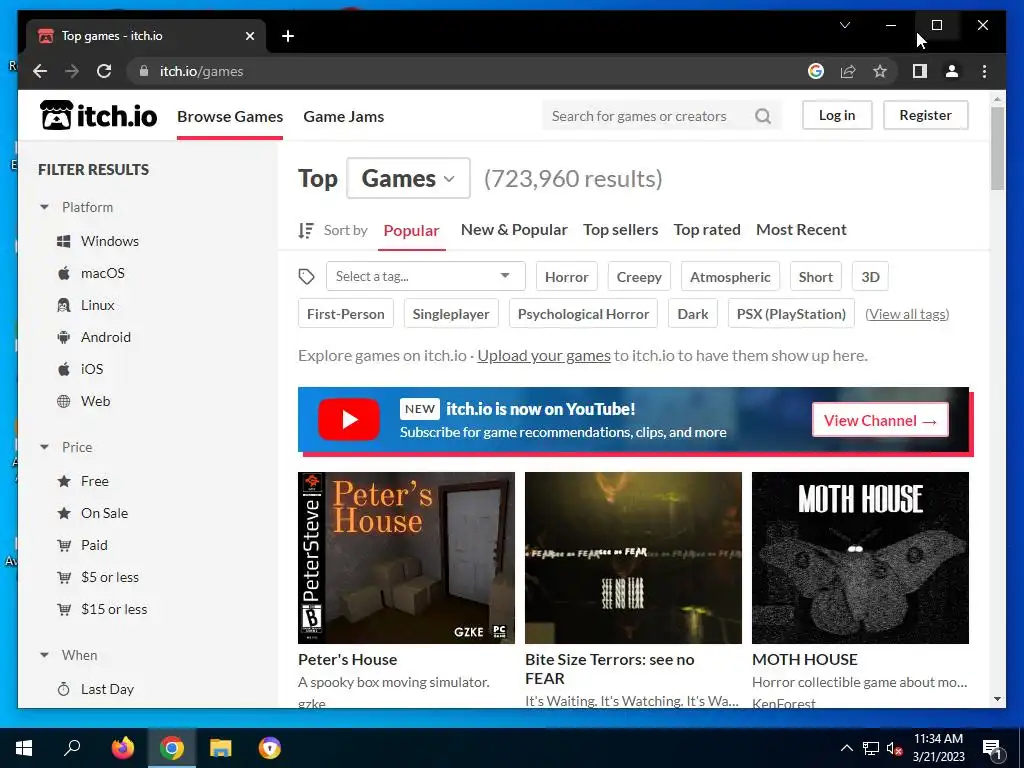Sort by Top sellers
Image resolution: width=1024 pixels, height=768 pixels.
620,230
